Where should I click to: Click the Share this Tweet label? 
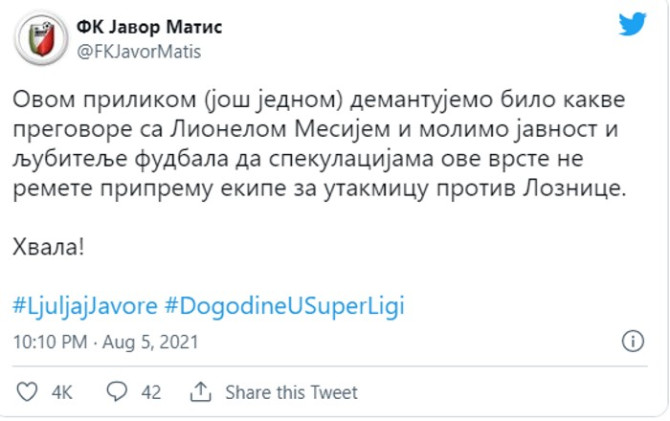pos(291,393)
